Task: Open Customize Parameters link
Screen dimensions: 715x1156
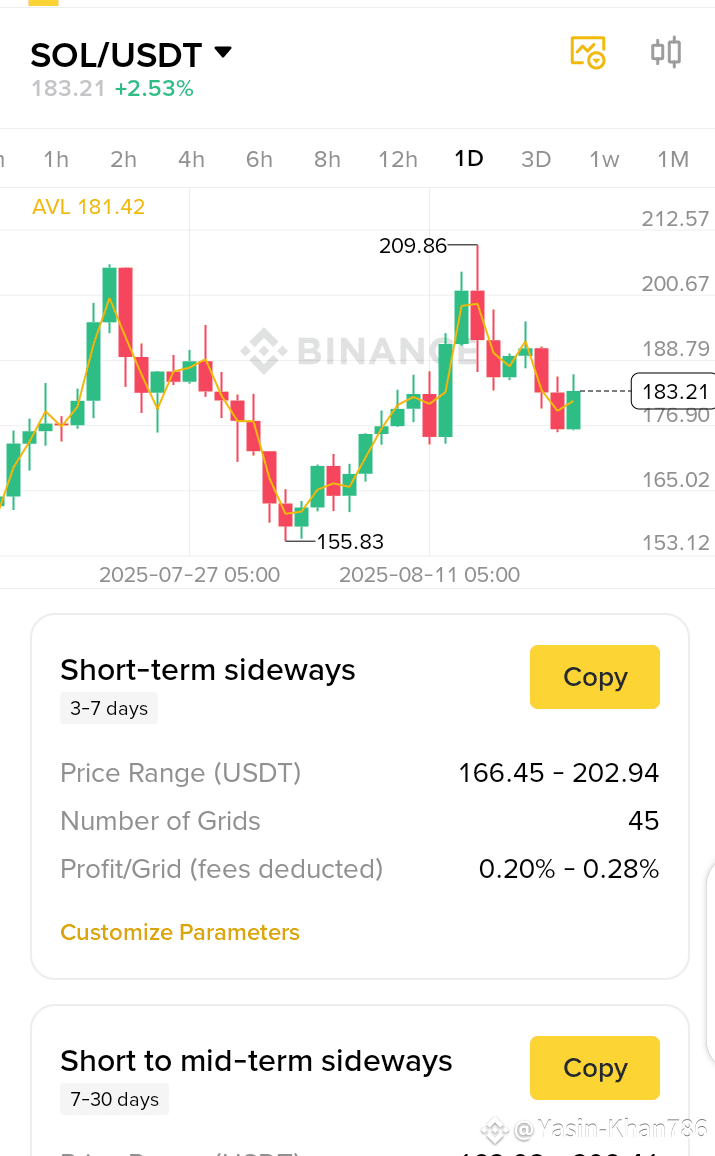Action: [180, 932]
